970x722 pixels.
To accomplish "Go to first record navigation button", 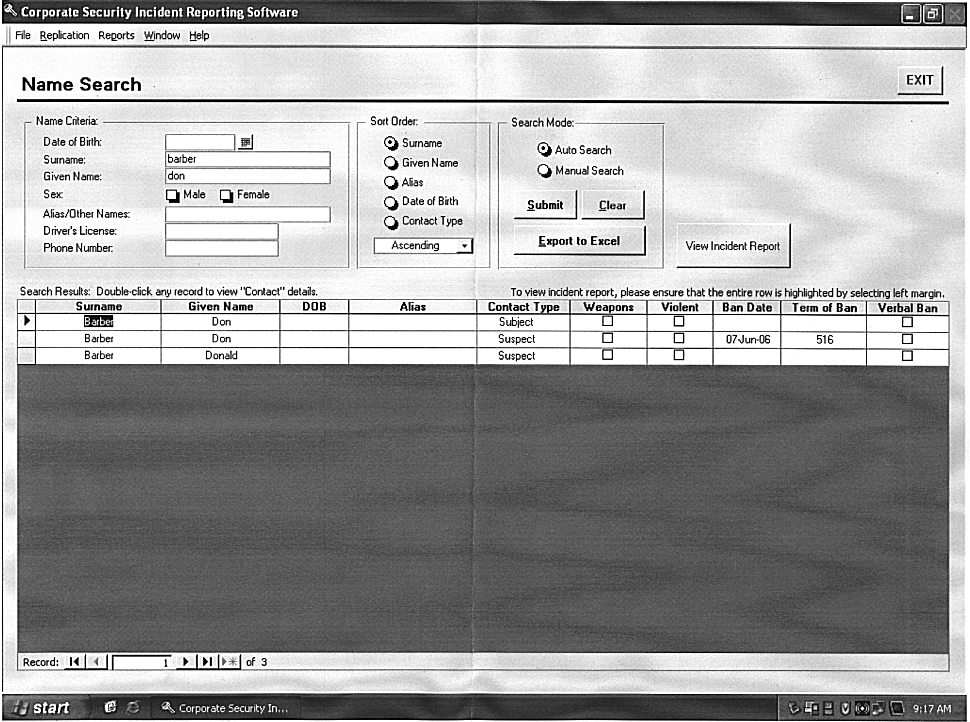I will click(74, 662).
